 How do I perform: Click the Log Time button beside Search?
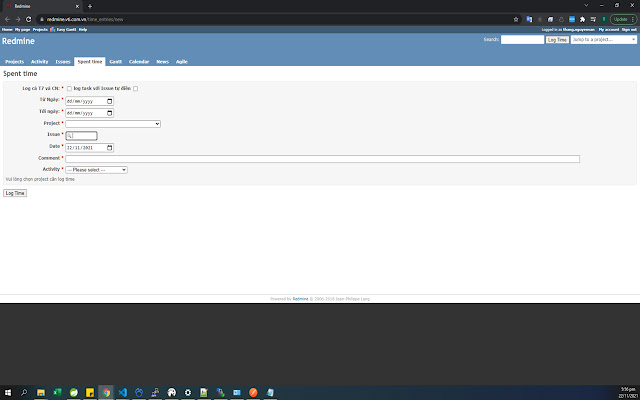click(557, 40)
